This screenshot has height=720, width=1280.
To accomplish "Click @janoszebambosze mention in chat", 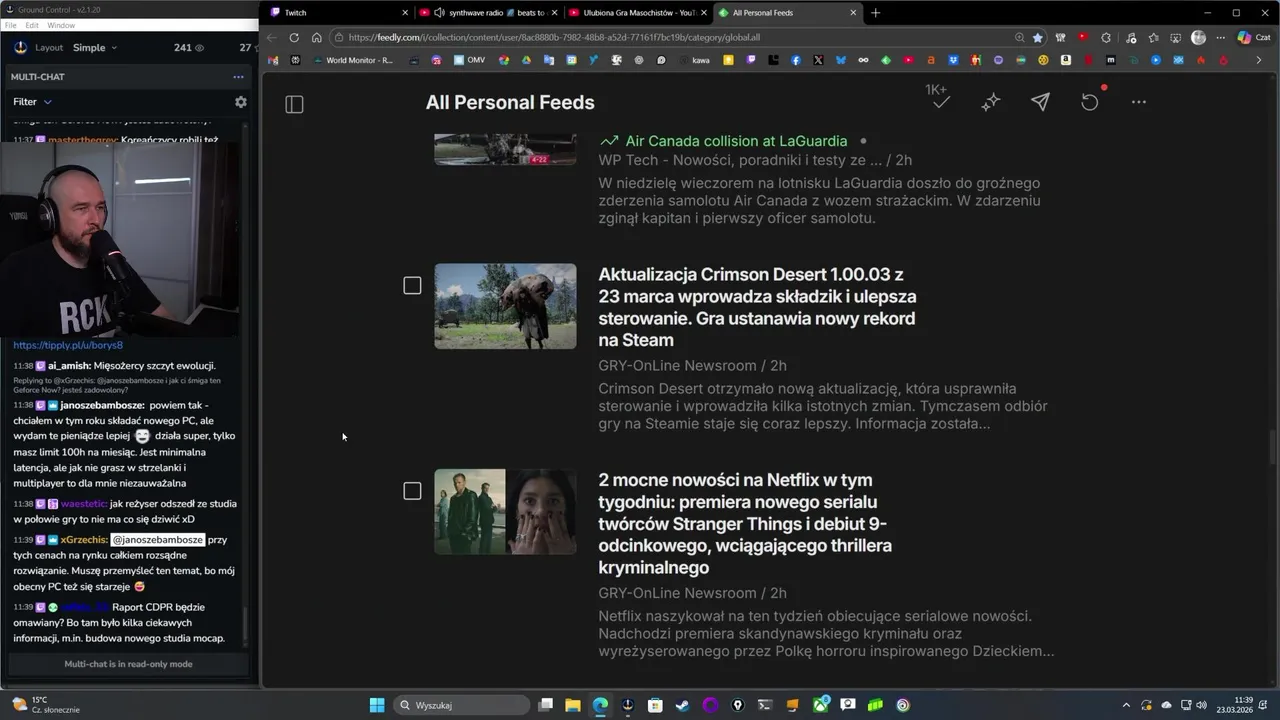I will 158,540.
